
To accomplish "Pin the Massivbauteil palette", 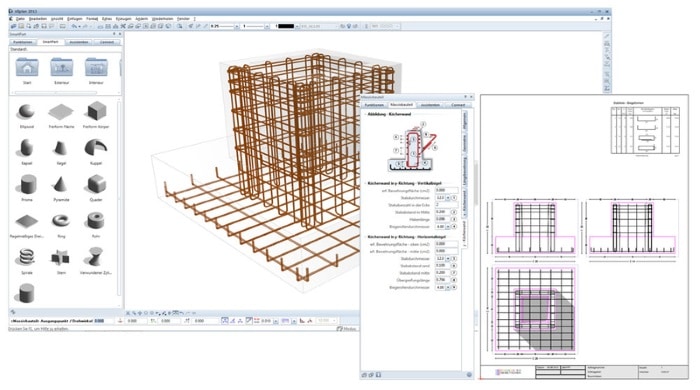I will pyautogui.click(x=465, y=97).
